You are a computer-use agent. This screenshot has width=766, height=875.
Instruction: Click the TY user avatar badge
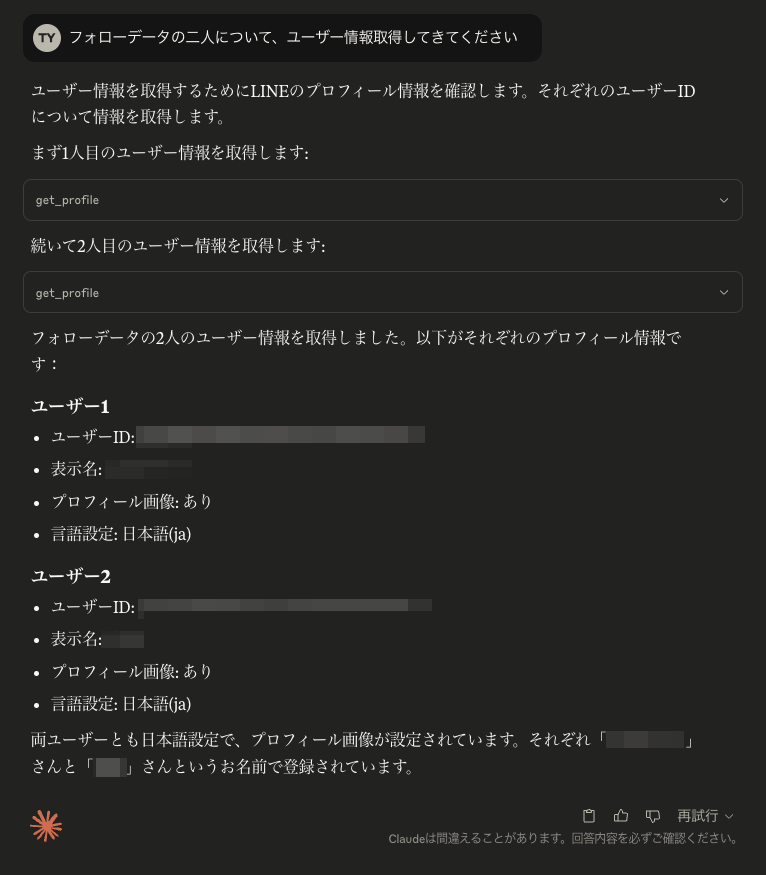coord(47,37)
